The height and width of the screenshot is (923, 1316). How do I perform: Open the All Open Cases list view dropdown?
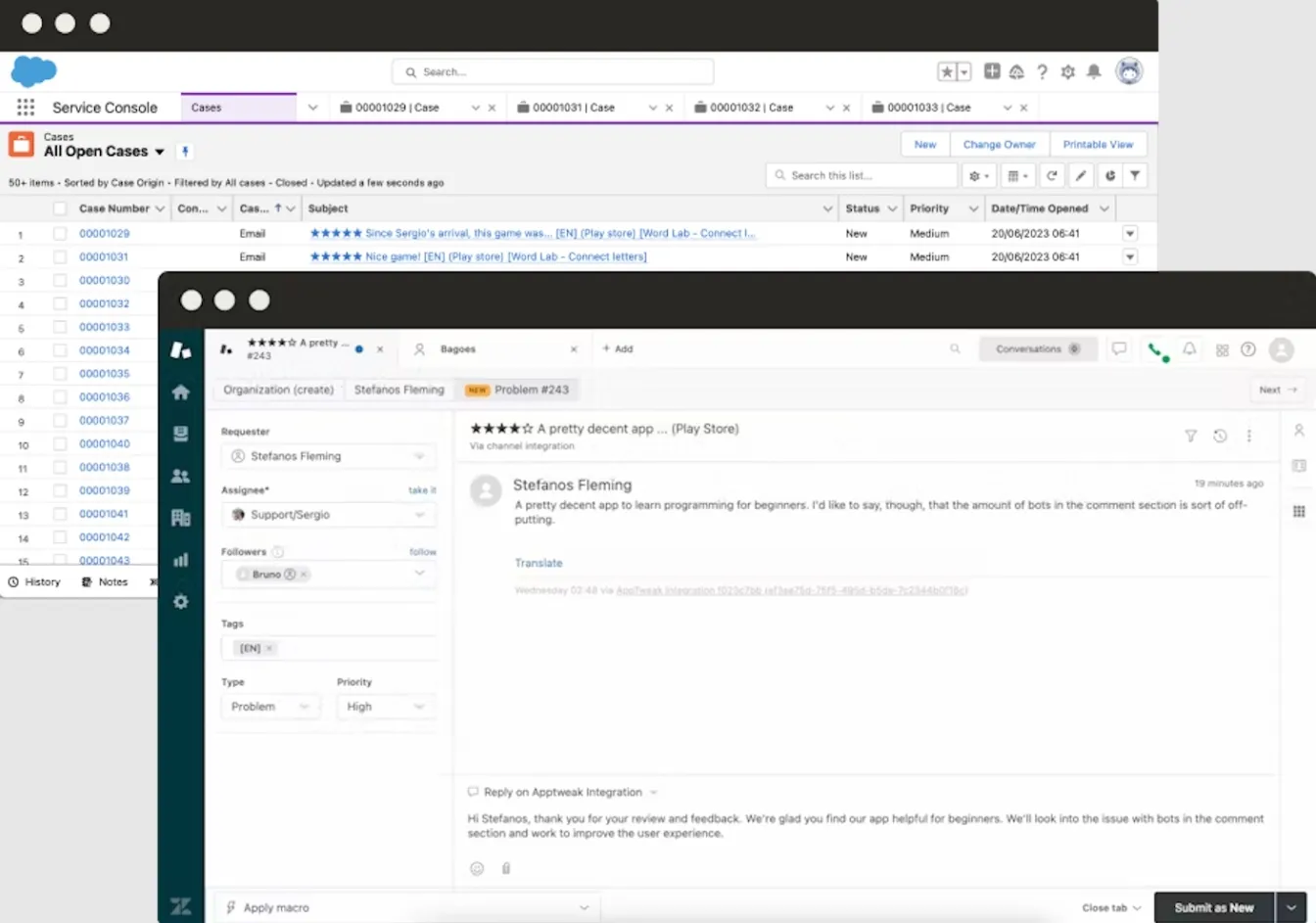click(160, 152)
